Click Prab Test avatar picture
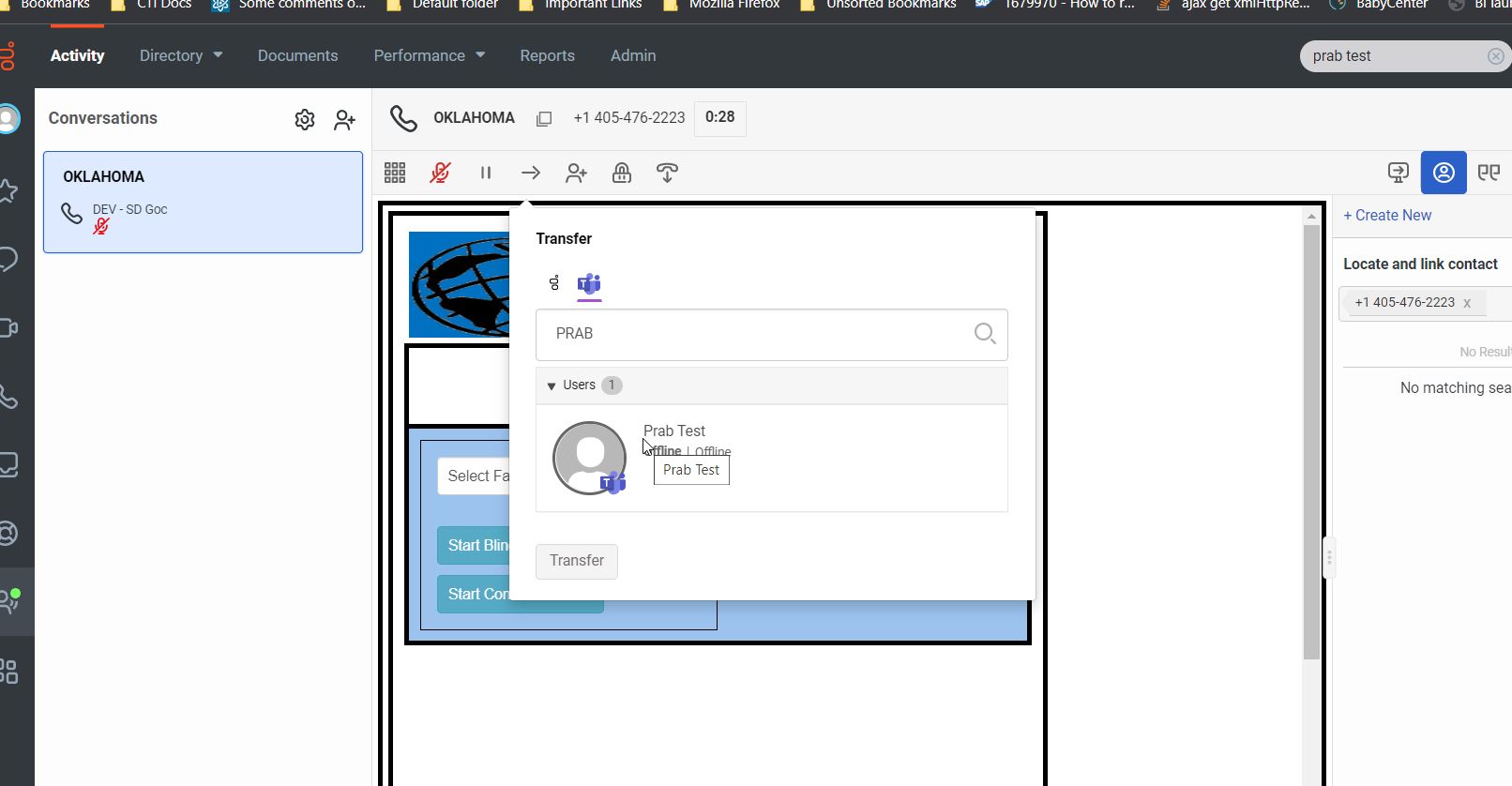 coord(590,458)
